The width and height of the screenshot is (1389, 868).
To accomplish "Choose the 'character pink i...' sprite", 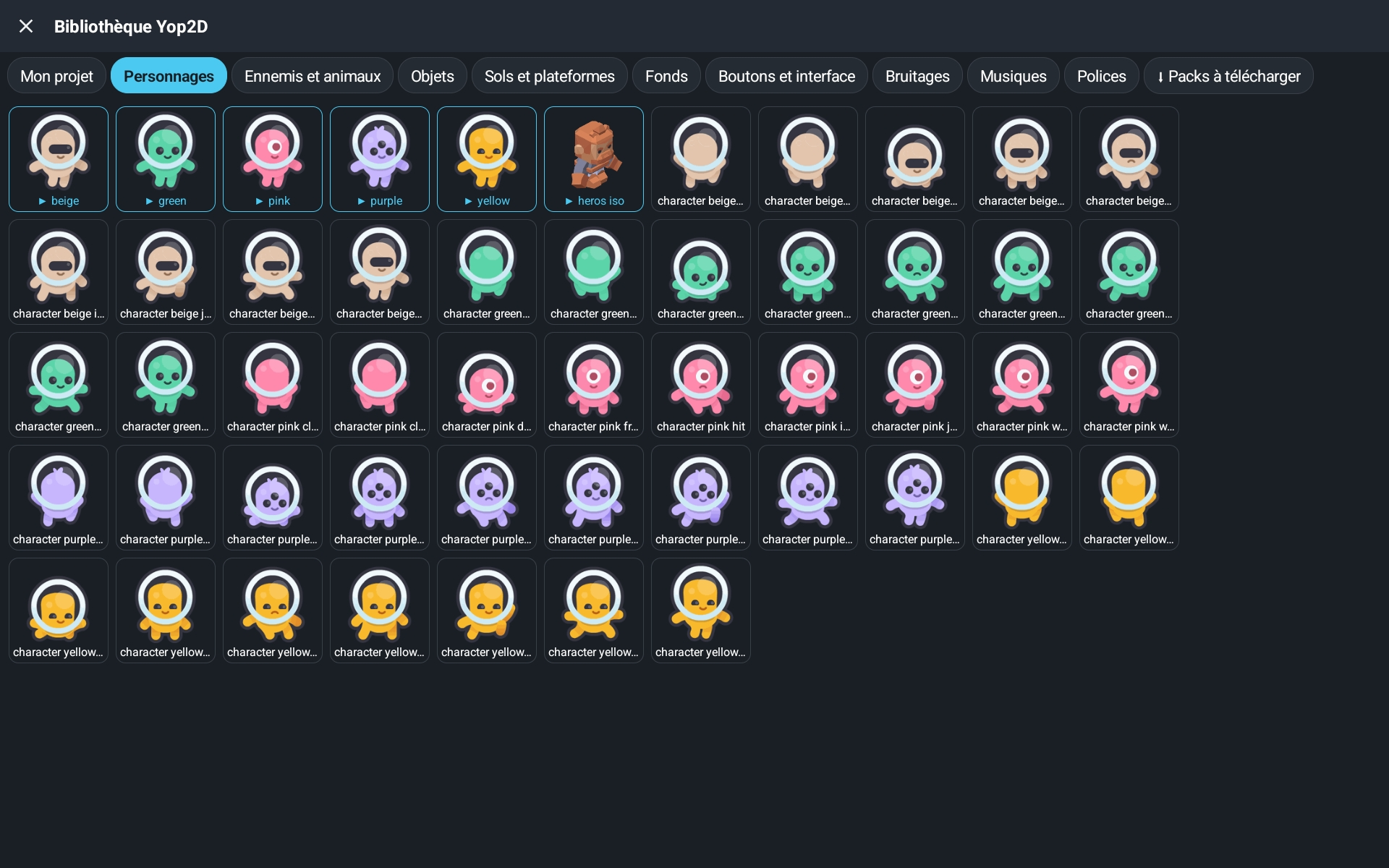I will point(808,385).
